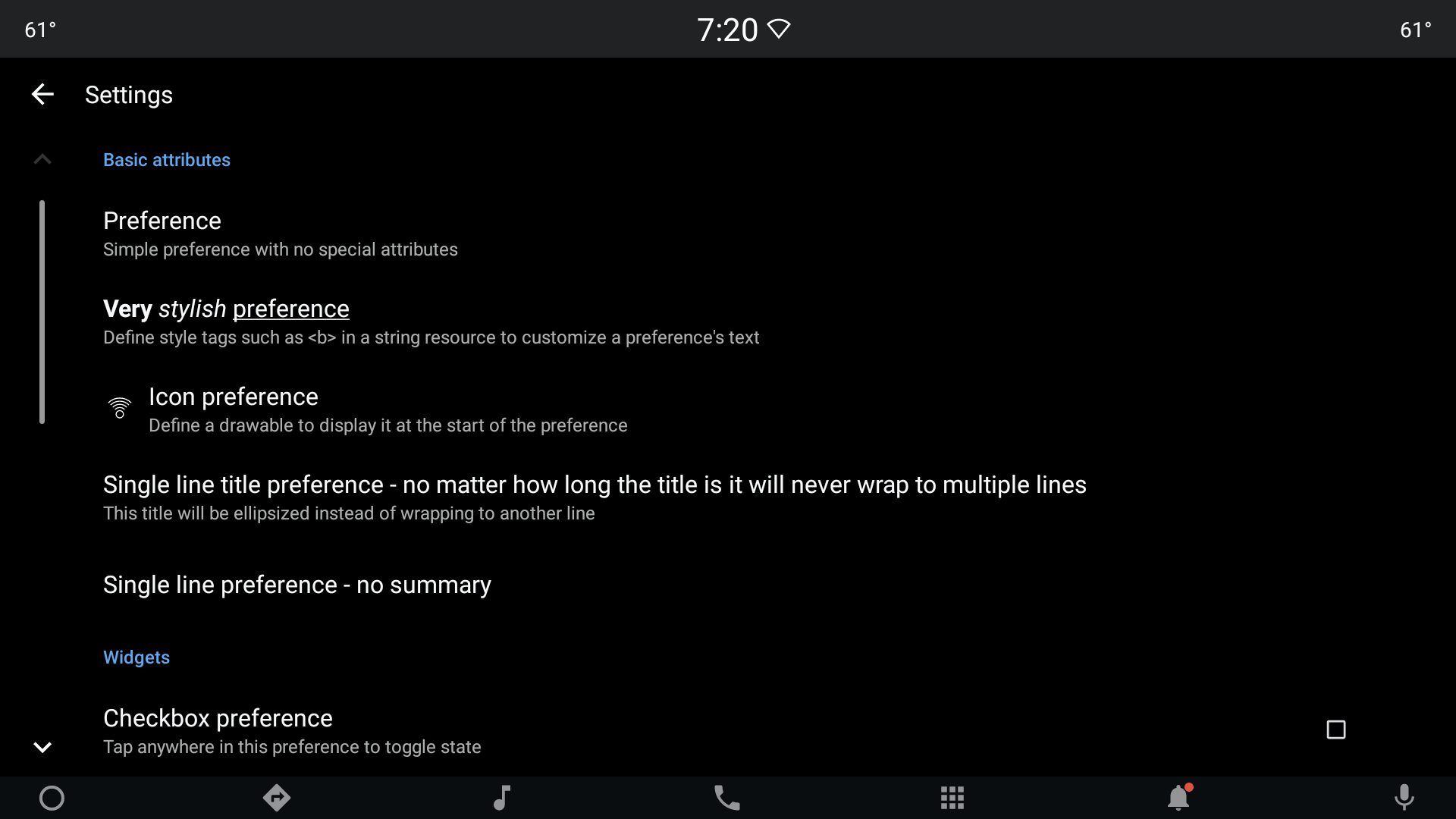Navigate back using the back button
This screenshot has width=1456, height=819.
pos(42,94)
